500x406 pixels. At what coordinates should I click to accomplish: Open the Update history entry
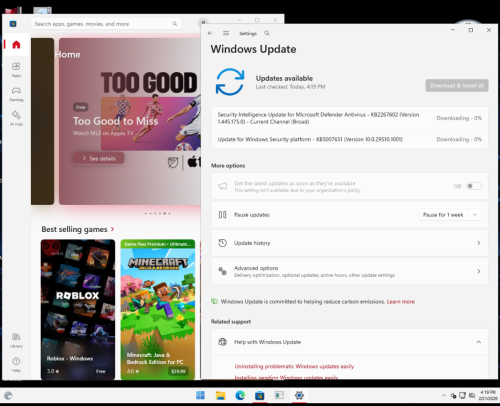pyautogui.click(x=350, y=243)
